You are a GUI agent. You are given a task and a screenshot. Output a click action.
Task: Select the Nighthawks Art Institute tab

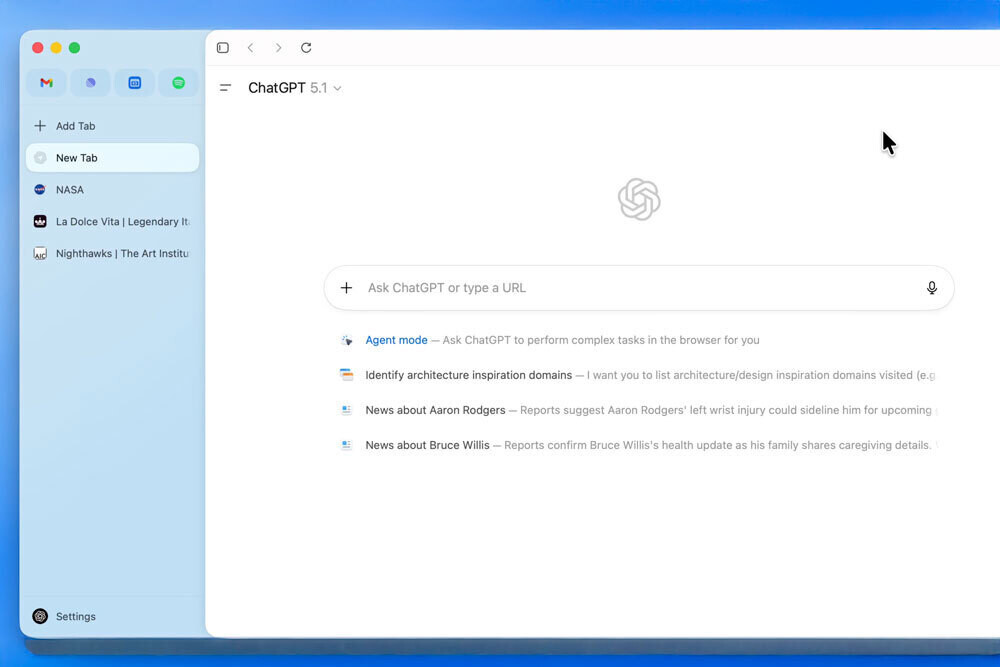(122, 254)
